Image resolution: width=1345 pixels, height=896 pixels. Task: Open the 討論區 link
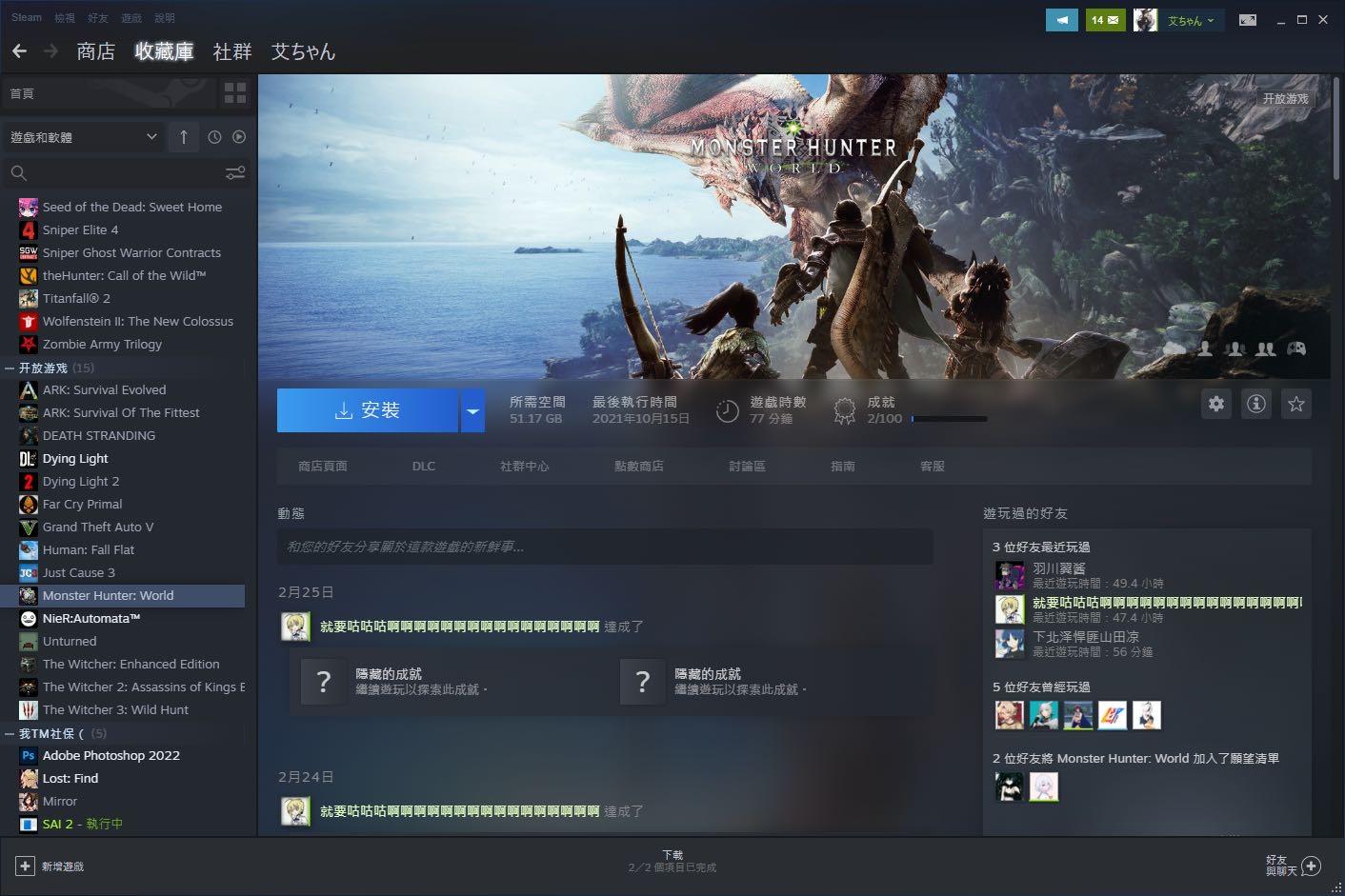pyautogui.click(x=747, y=467)
